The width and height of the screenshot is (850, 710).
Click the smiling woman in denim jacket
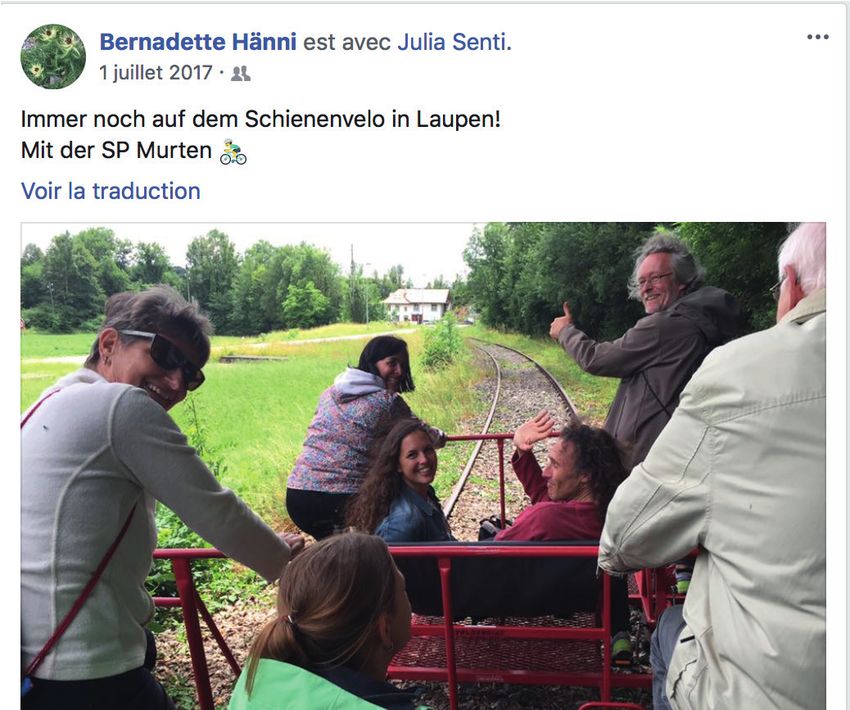coord(401,482)
